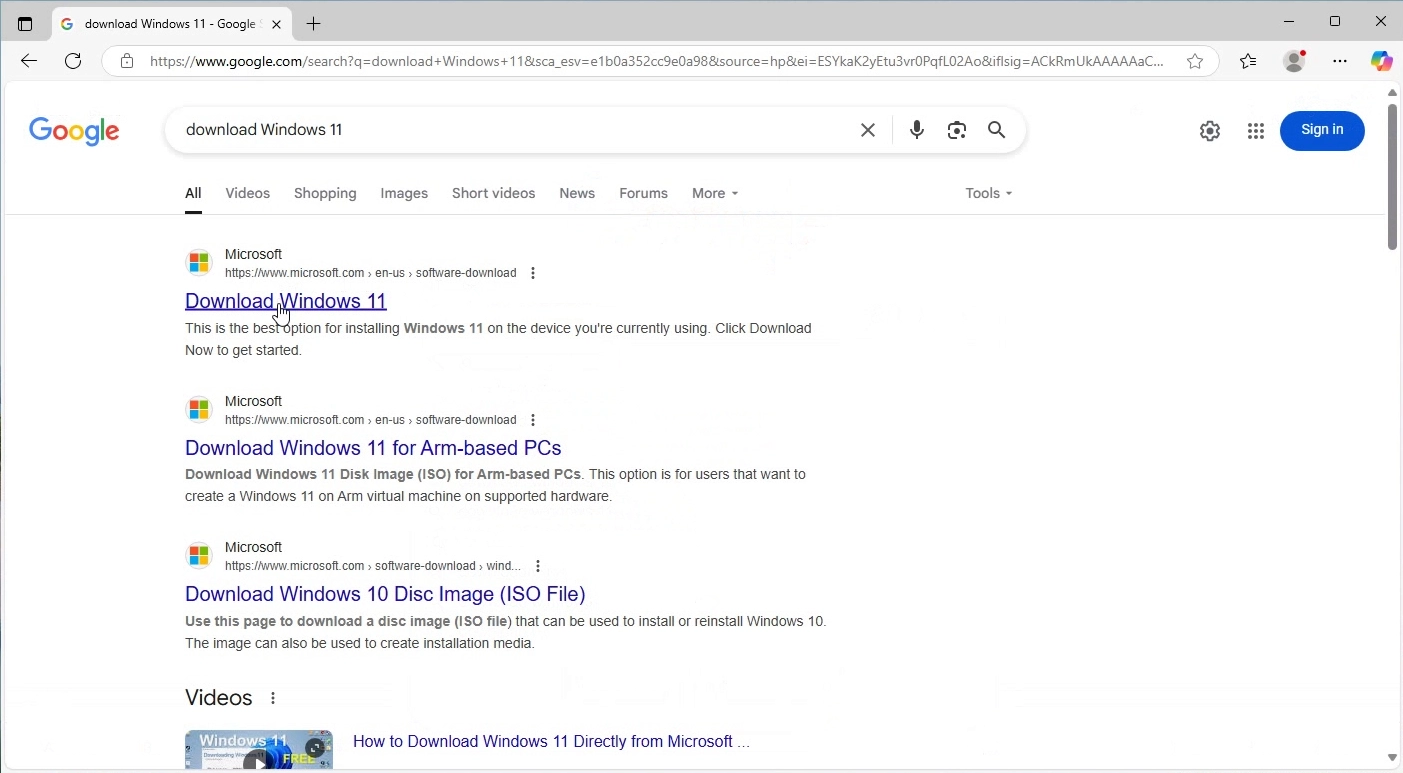The width and height of the screenshot is (1403, 773).
Task: Open the Google apps grid
Action: tap(1257, 131)
